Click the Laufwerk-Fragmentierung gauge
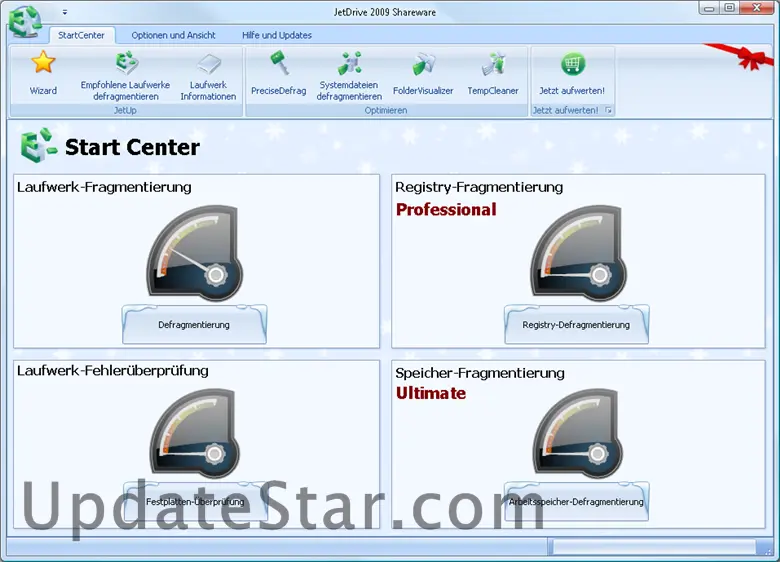This screenshot has width=780, height=562. (195, 253)
